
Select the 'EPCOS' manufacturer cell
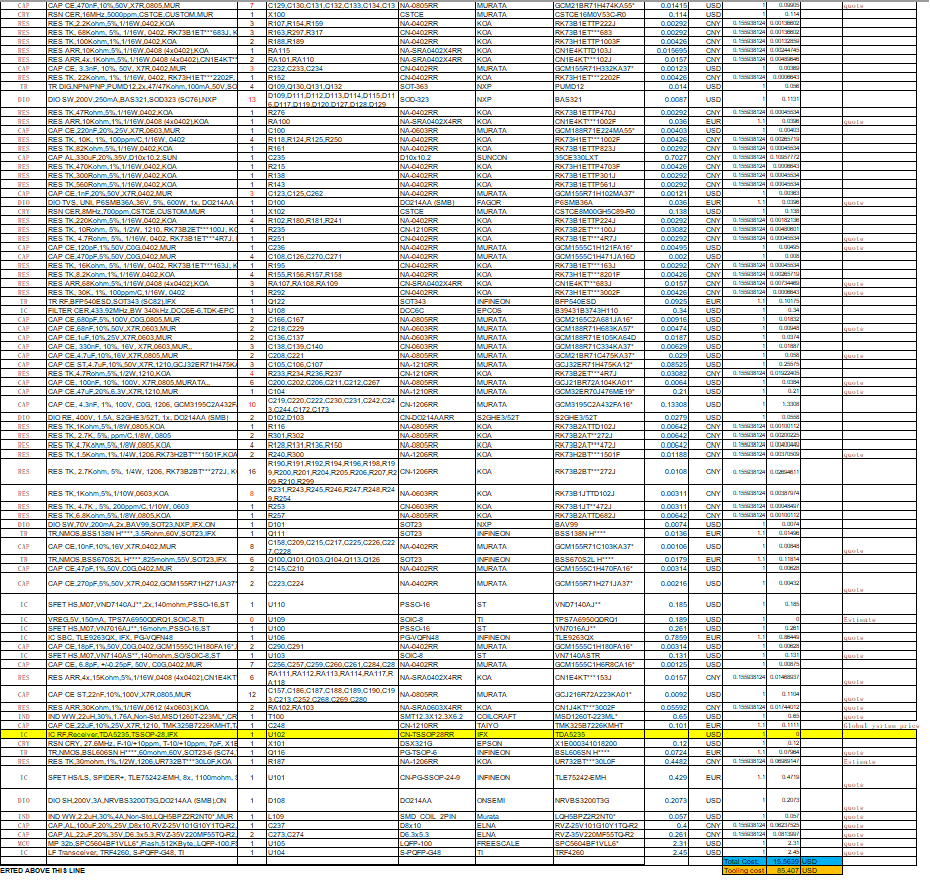pyautogui.click(x=514, y=310)
